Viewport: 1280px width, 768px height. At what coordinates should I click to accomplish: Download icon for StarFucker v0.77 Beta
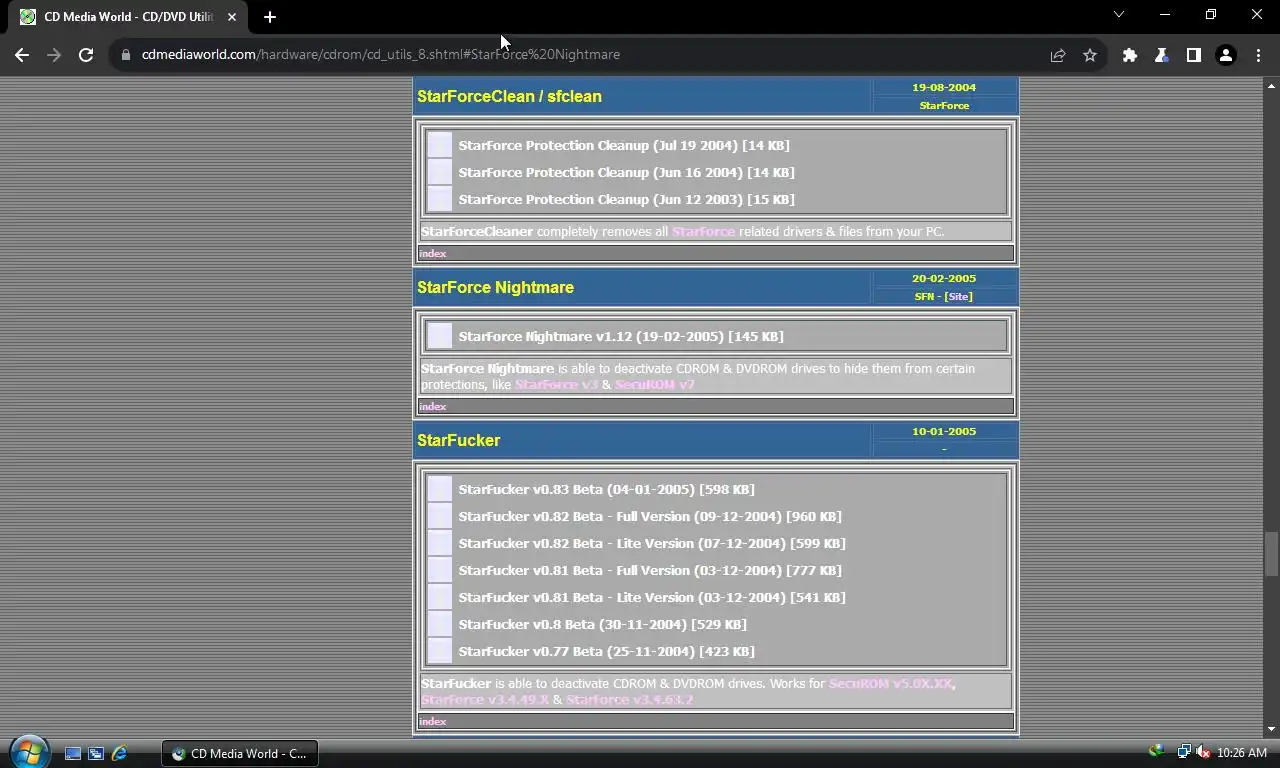click(440, 651)
